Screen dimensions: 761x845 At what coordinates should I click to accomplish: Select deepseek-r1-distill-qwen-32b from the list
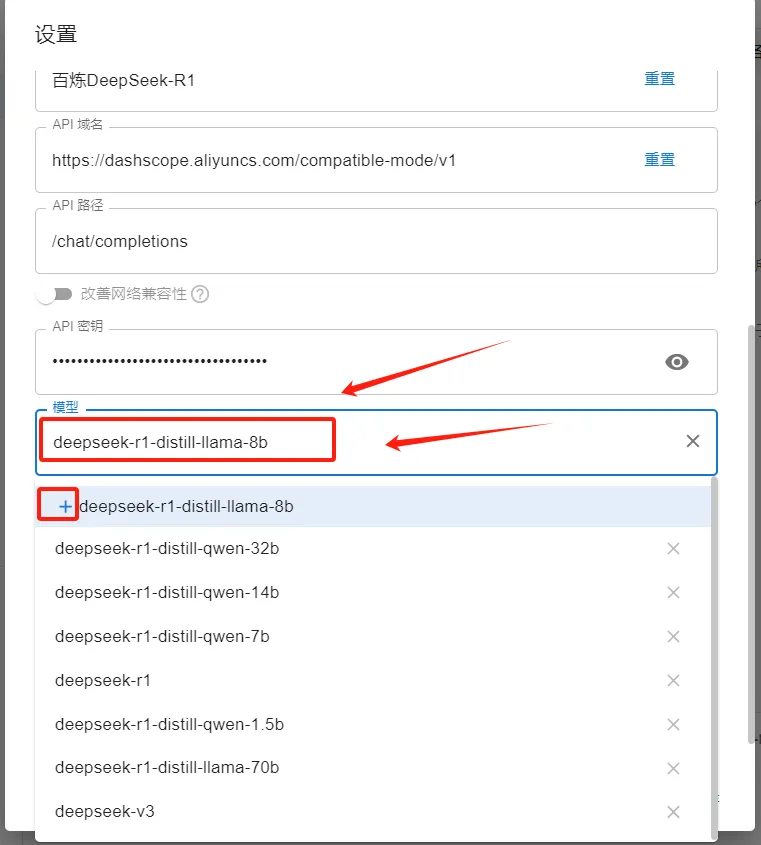point(373,549)
